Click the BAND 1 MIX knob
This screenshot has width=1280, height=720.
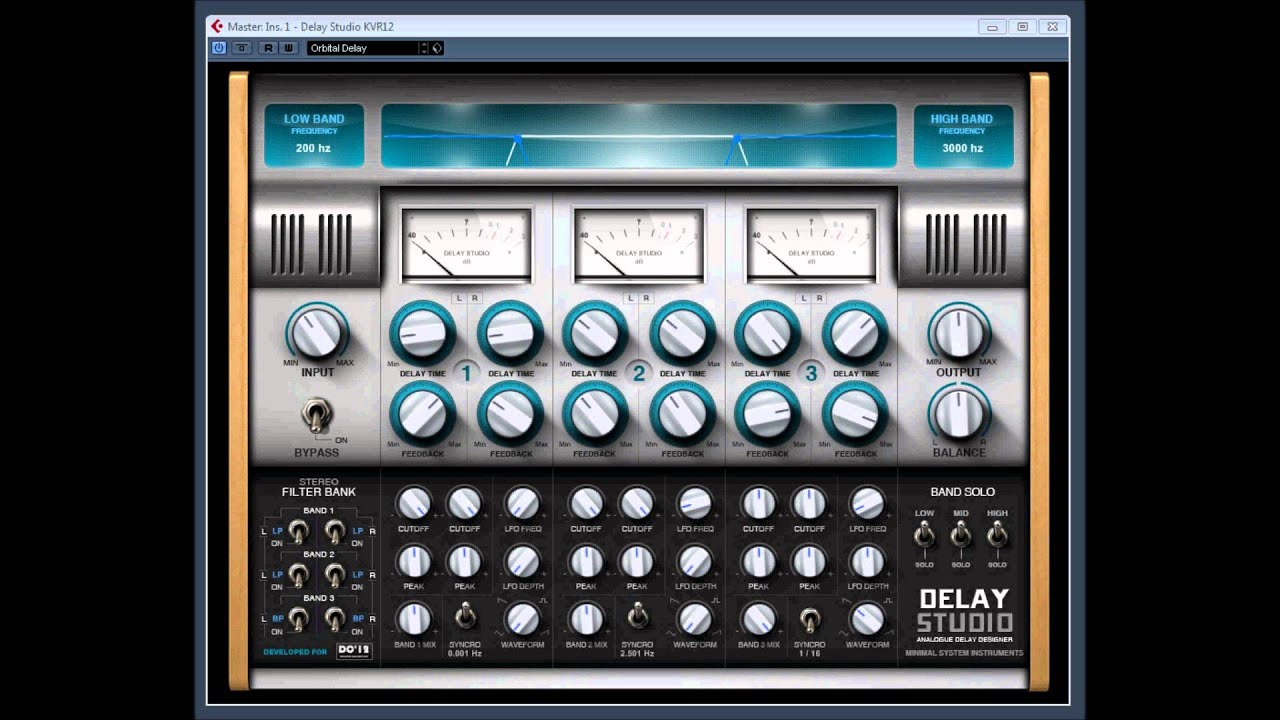point(414,619)
